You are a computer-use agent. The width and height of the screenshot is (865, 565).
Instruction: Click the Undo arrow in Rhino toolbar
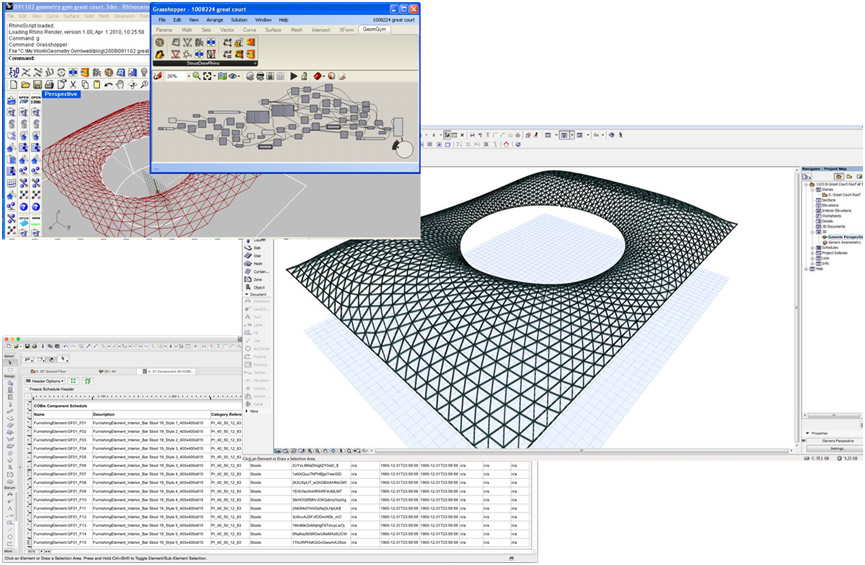(109, 84)
